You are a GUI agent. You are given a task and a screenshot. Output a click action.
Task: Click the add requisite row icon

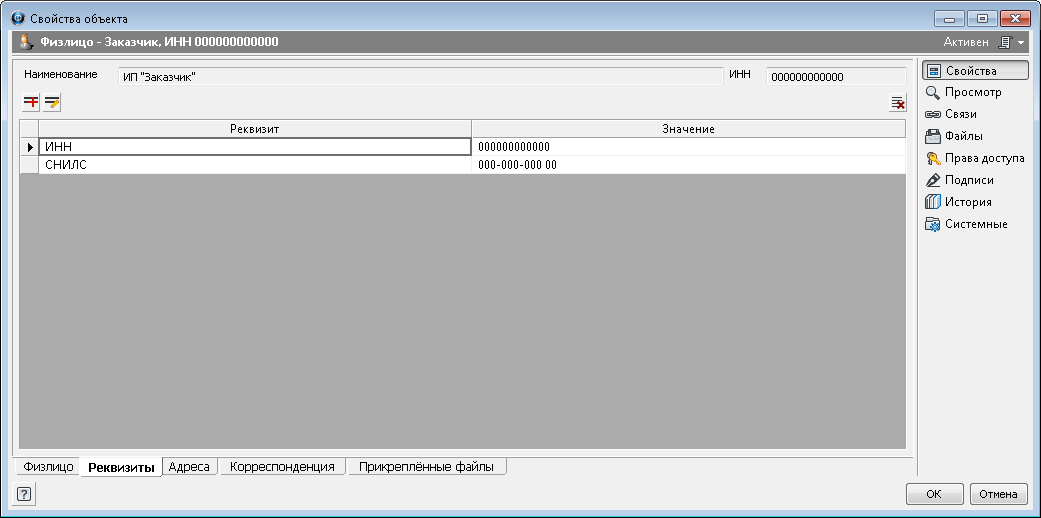point(31,102)
